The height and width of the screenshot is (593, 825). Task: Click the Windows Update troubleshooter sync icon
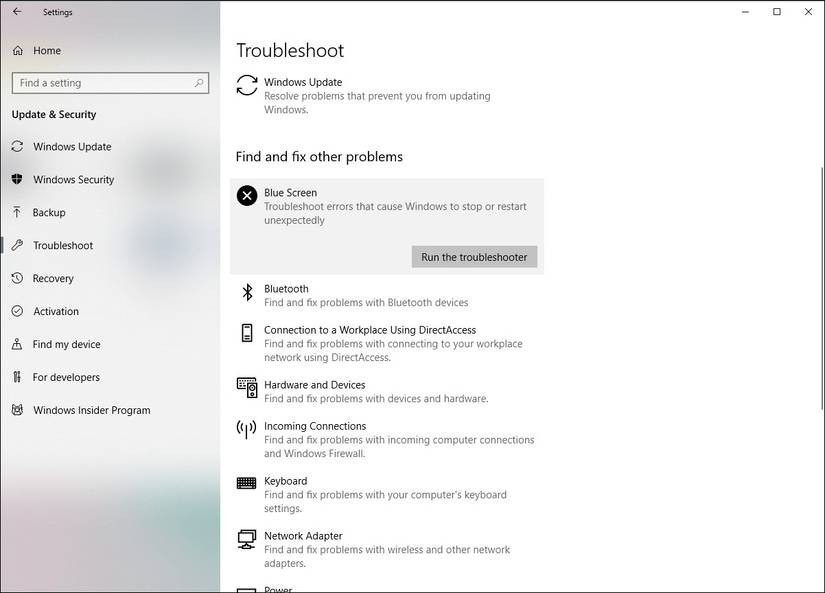click(x=247, y=85)
